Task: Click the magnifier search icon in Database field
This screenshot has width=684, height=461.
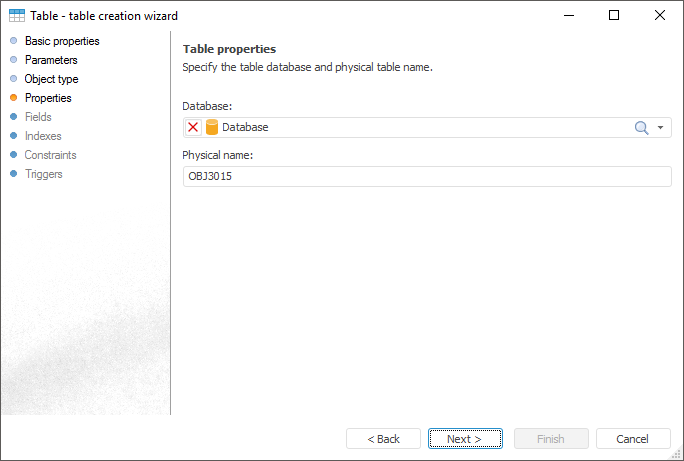Action: tap(642, 127)
